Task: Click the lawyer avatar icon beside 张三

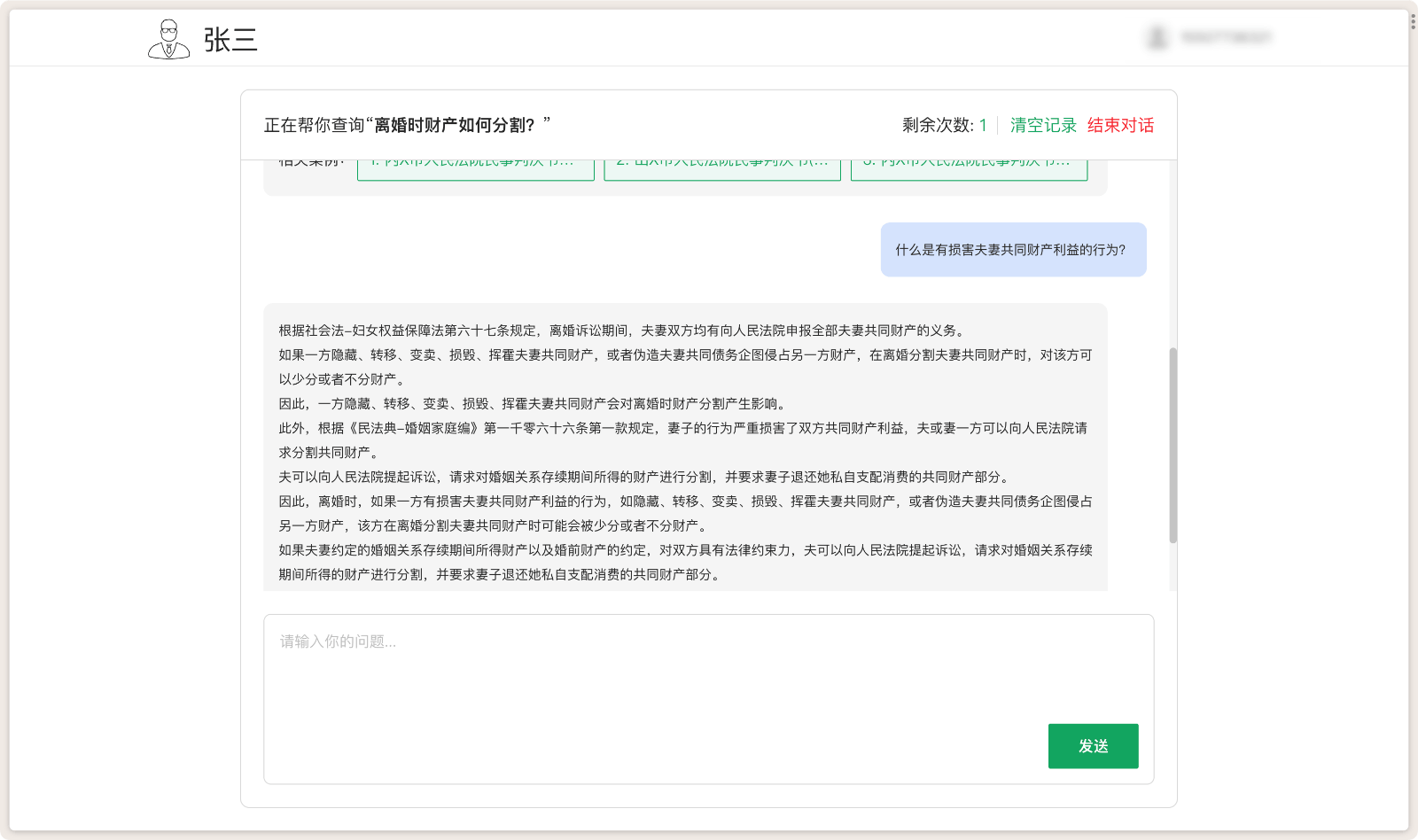Action: pyautogui.click(x=168, y=38)
